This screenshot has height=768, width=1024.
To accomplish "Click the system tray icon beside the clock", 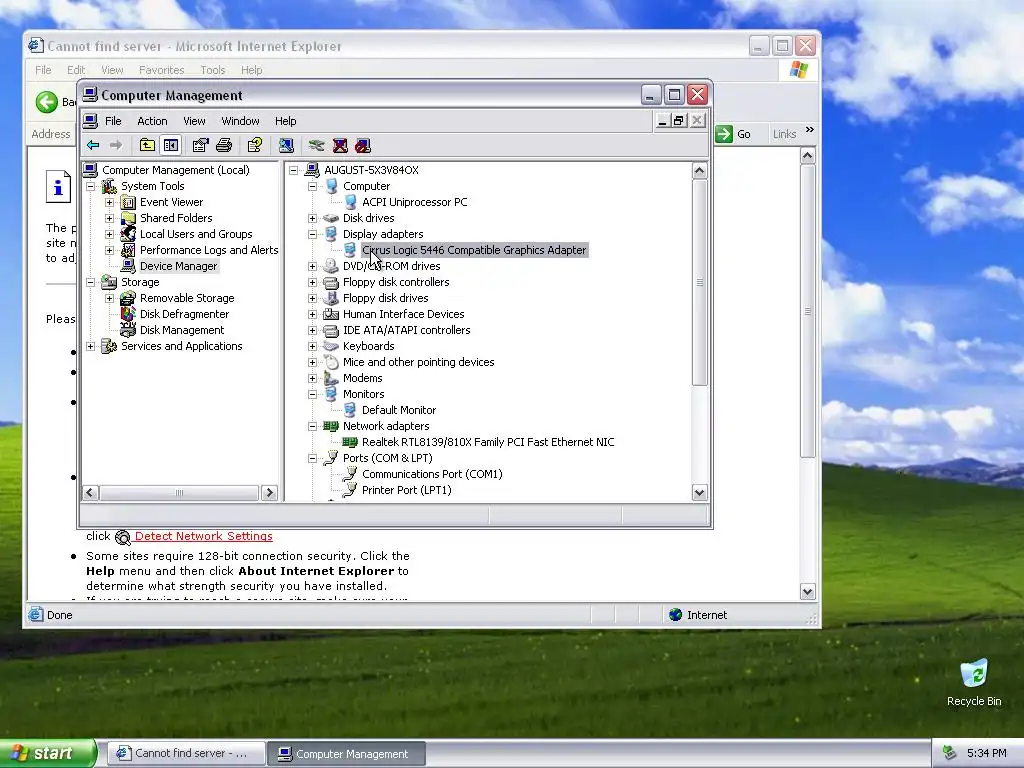I will click(950, 753).
